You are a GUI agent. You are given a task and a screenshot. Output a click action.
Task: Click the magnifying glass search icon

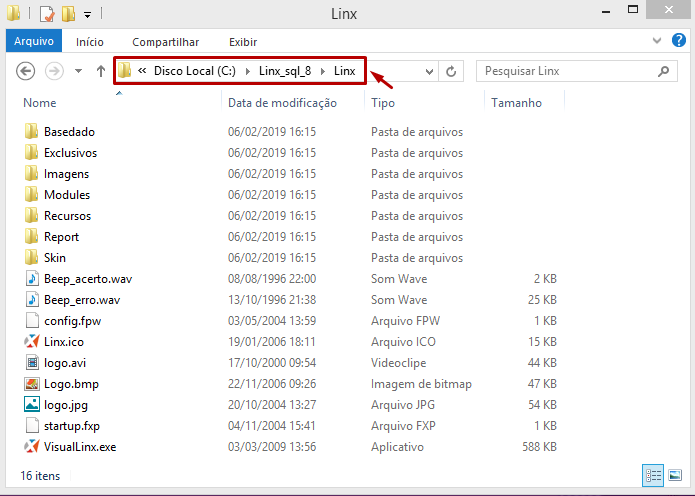664,71
